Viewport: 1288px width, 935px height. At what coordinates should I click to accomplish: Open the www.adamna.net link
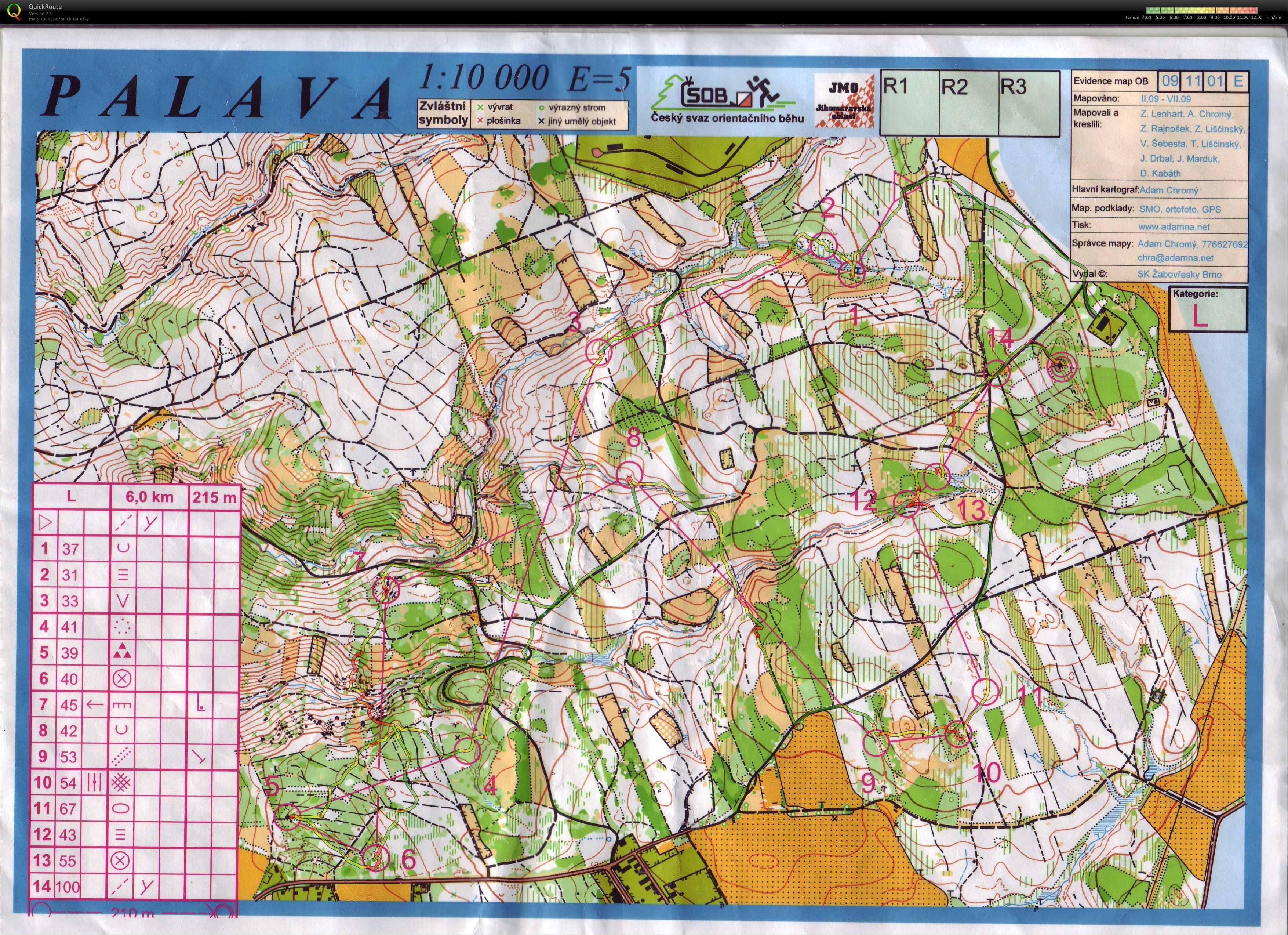tap(1174, 226)
